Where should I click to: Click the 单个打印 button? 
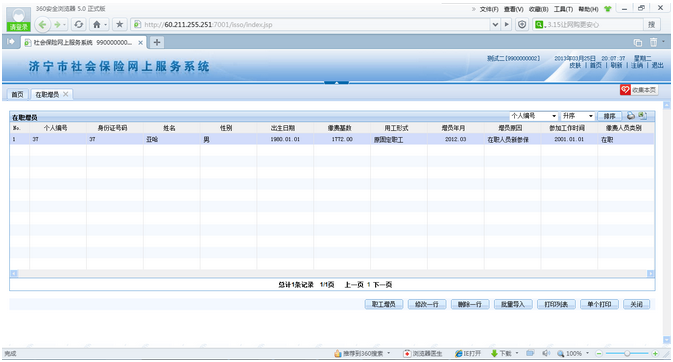[599, 304]
